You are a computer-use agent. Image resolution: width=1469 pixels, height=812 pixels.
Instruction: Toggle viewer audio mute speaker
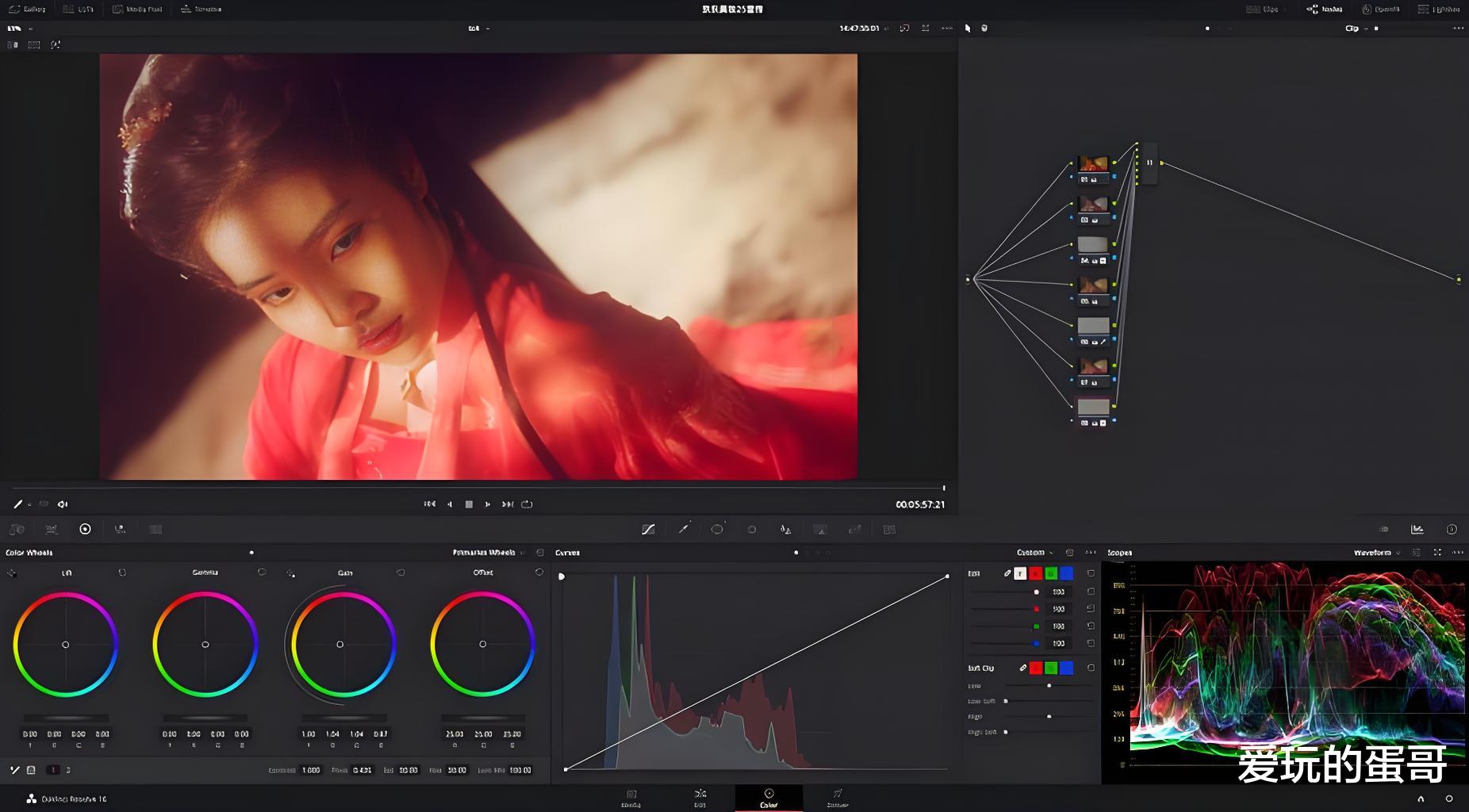point(63,504)
